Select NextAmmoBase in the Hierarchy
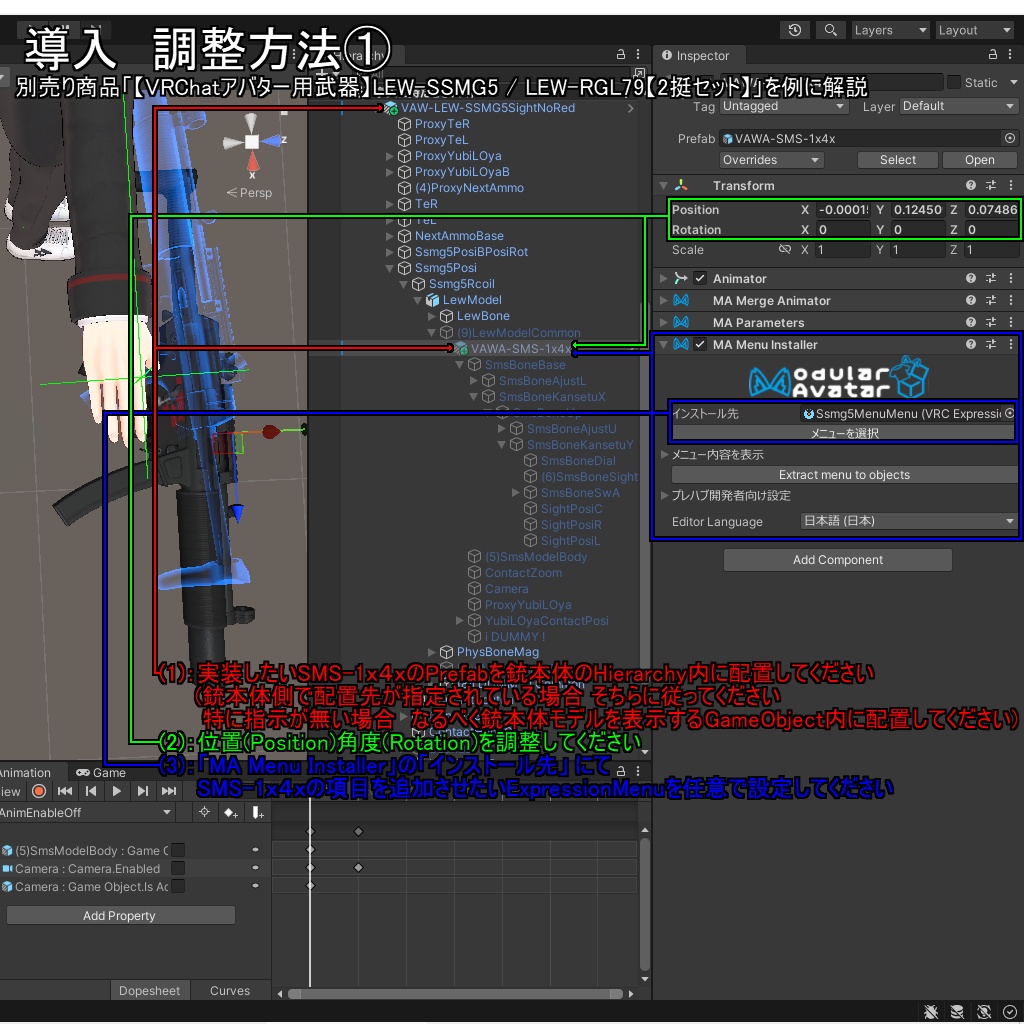Image resolution: width=1024 pixels, height=1024 pixels. [x=458, y=236]
